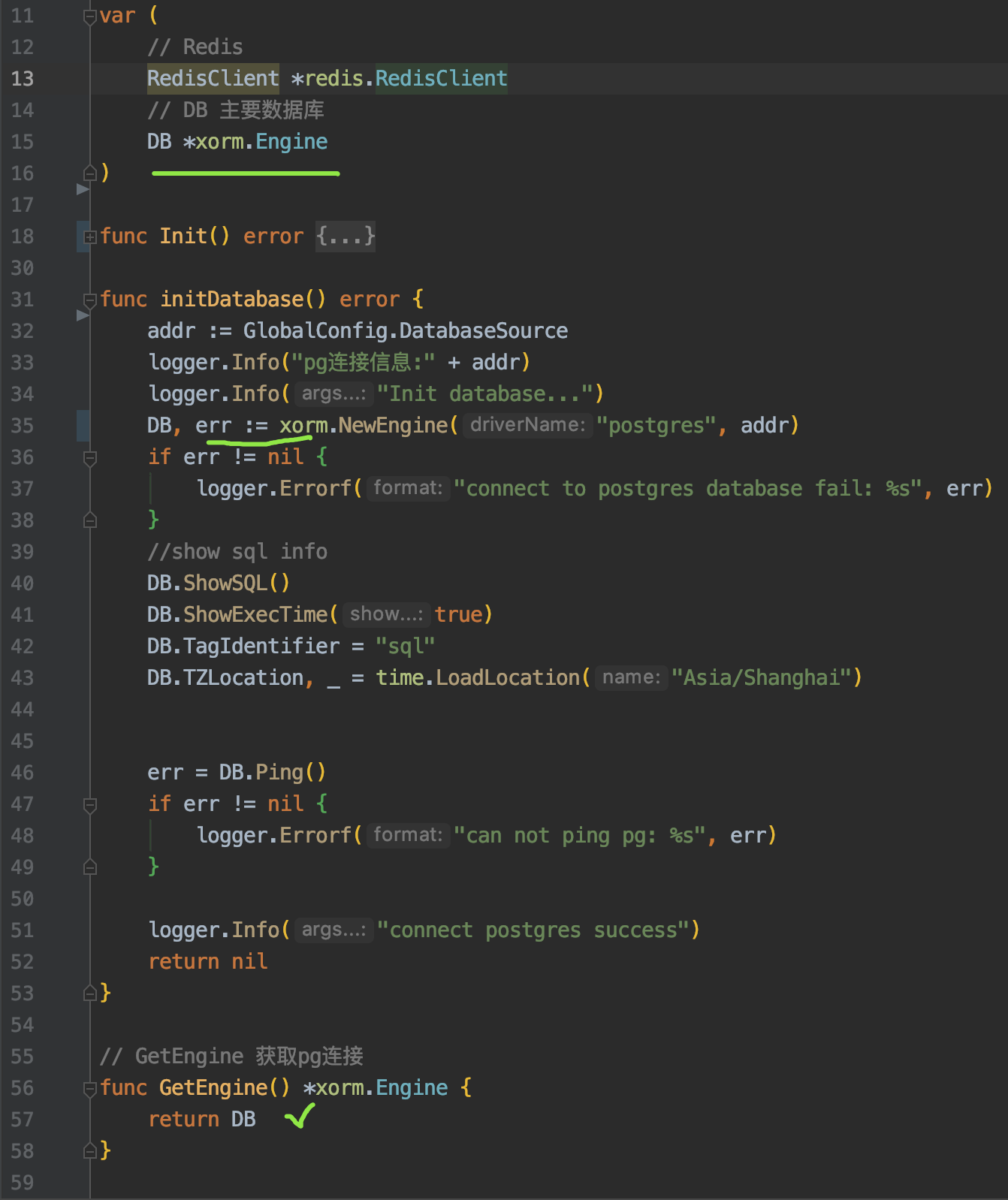Viewport: 1008px width, 1200px height.
Task: Click the format: hint on line 48
Action: coord(408,836)
